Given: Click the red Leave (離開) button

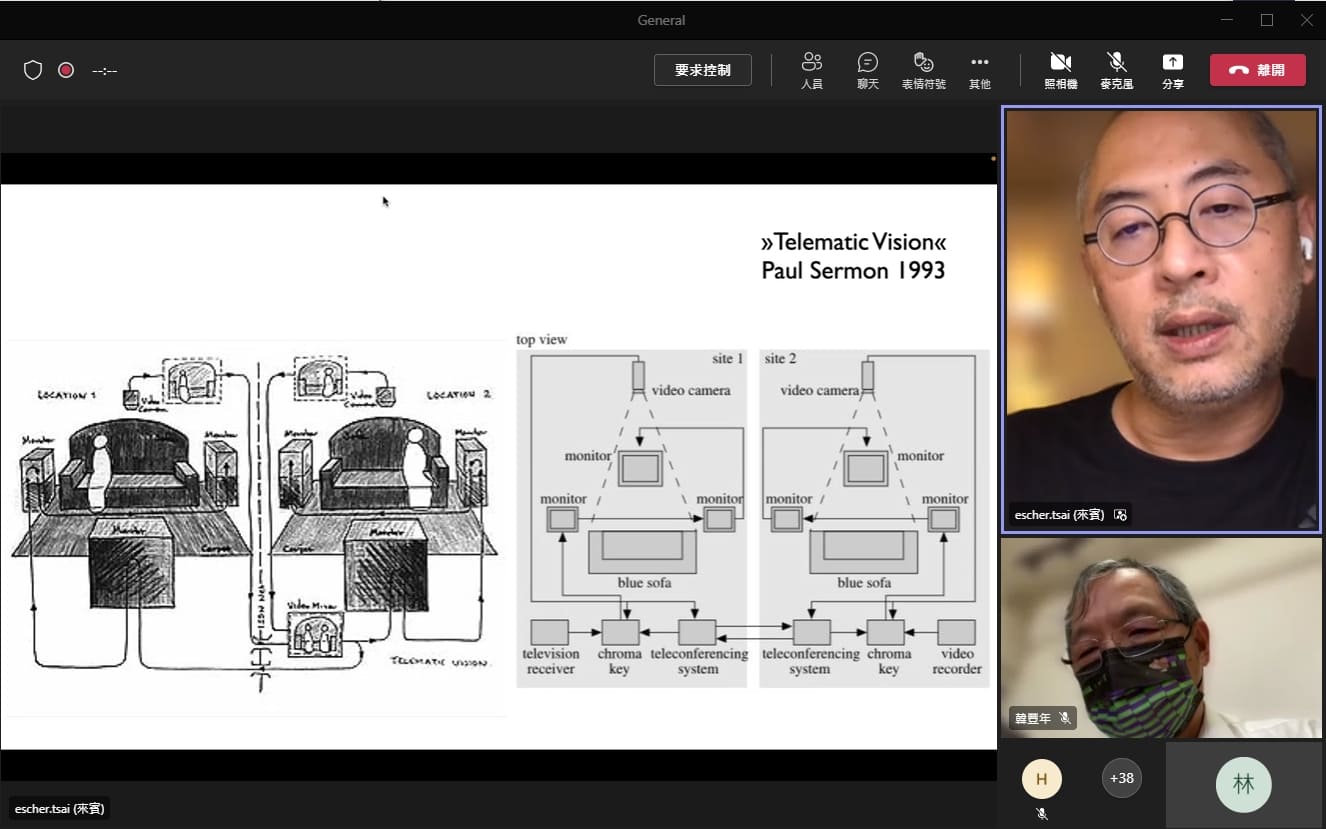Looking at the screenshot, I should coord(1257,70).
